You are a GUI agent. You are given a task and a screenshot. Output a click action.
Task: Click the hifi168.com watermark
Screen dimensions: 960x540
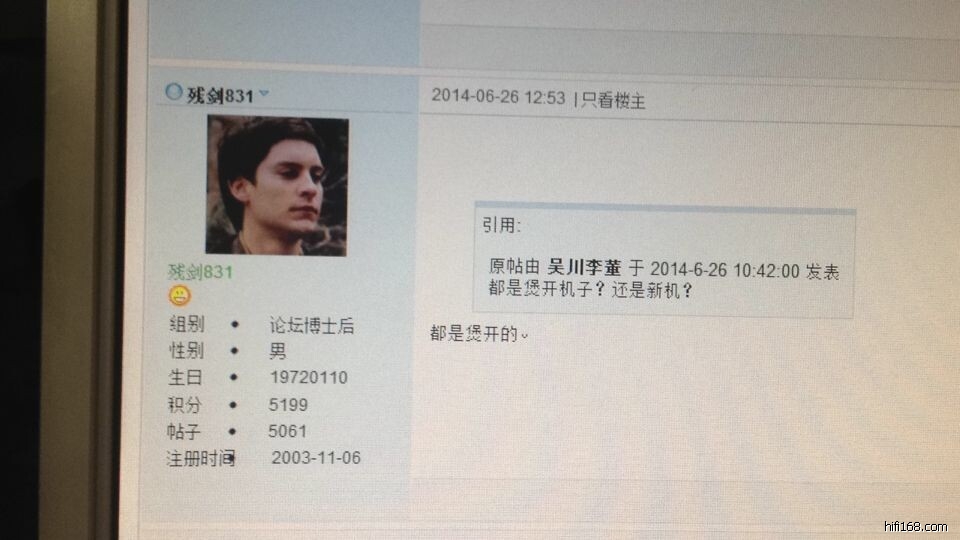point(916,526)
